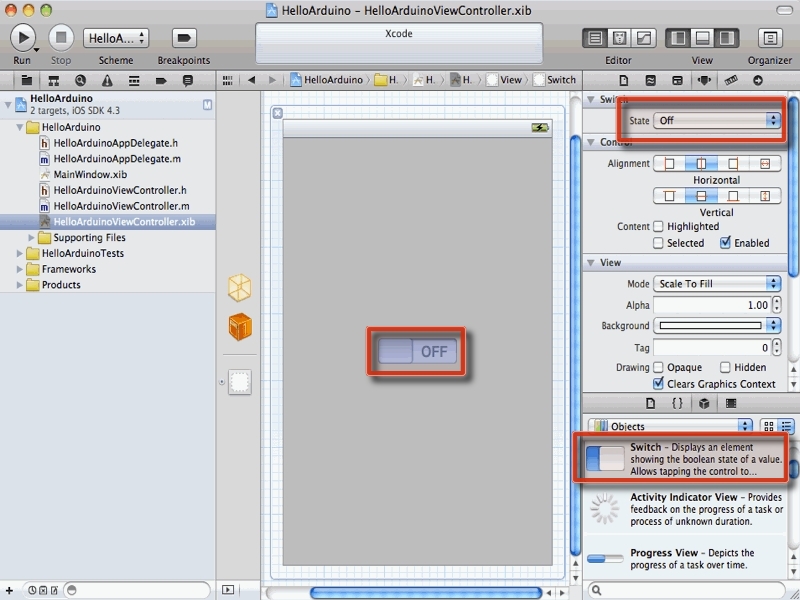Image resolution: width=800 pixels, height=600 pixels.
Task: Collapse the HelloArduino project root
Action: 8,105
